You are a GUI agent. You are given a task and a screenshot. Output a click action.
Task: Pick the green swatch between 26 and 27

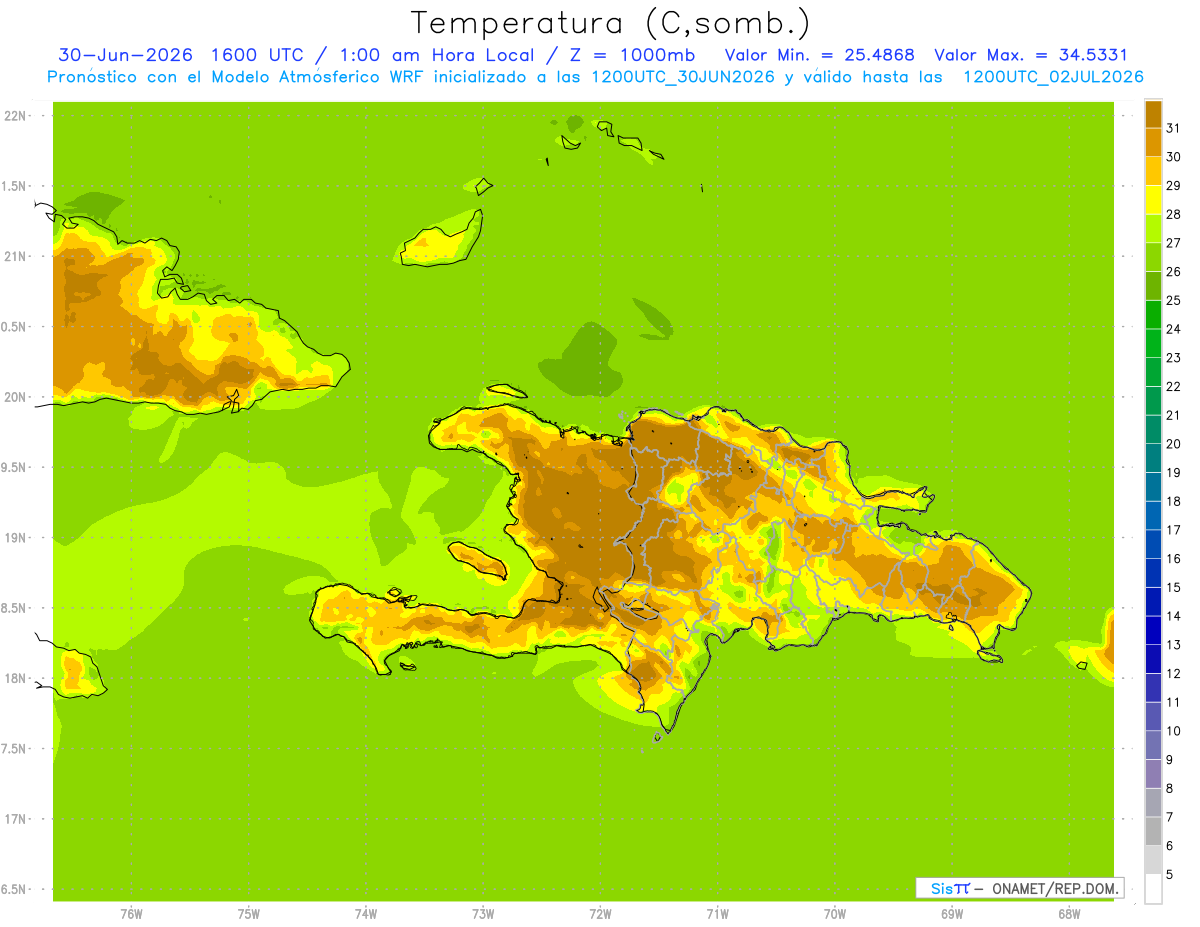pos(1153,258)
